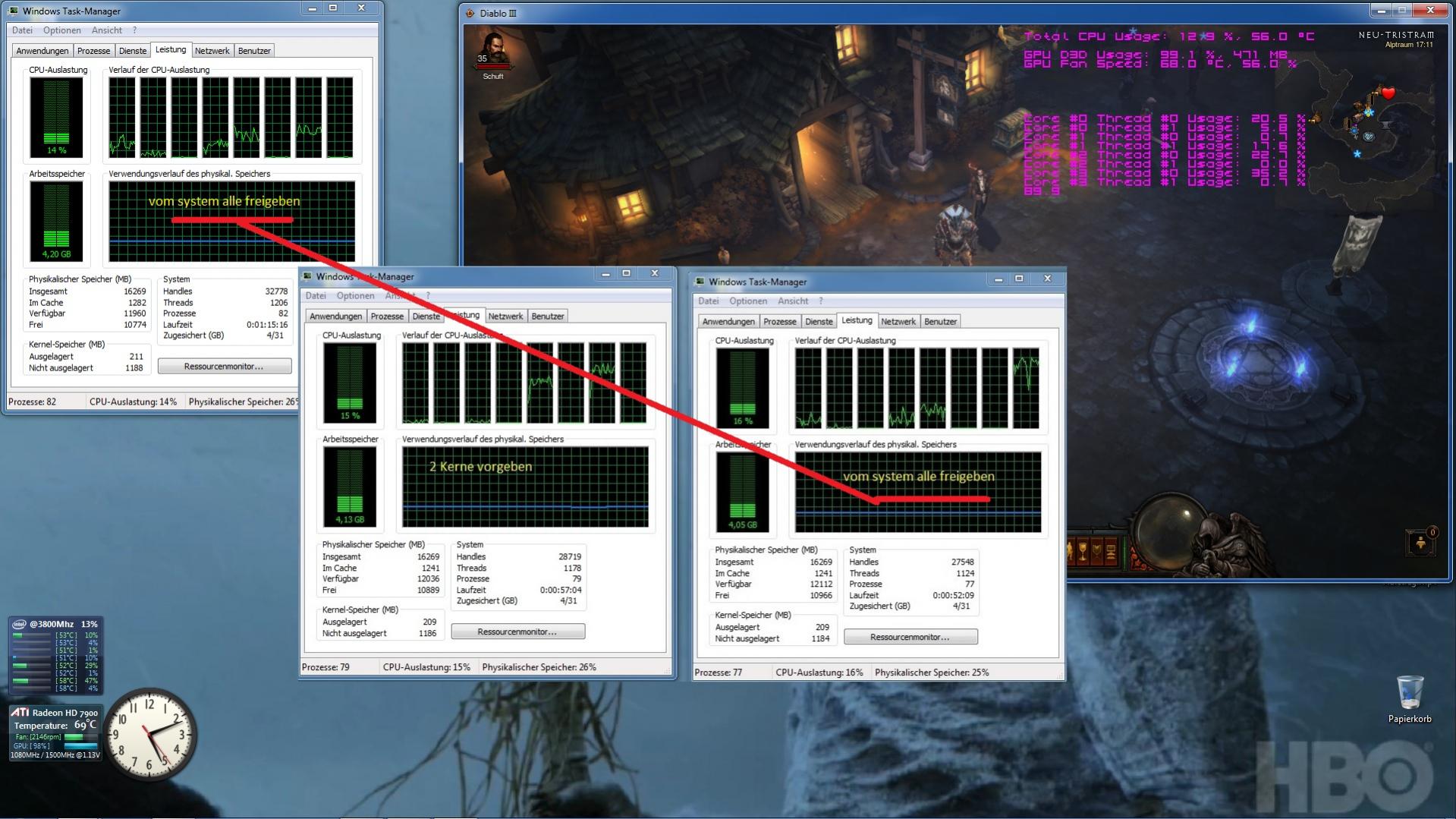Screen dimensions: 1456x819
Task: Click status text Prozesse: 82
Action: pos(33,402)
